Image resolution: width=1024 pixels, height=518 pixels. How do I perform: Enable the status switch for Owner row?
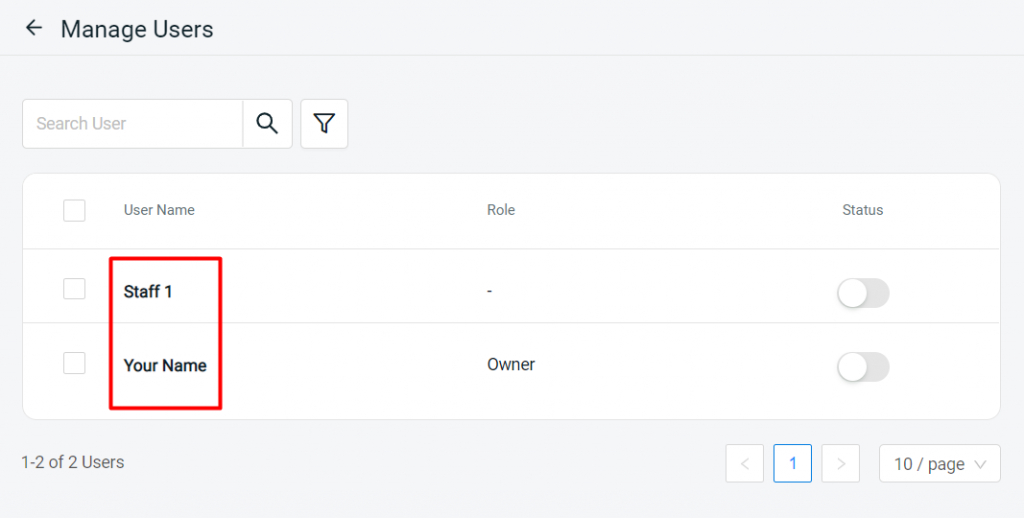863,367
